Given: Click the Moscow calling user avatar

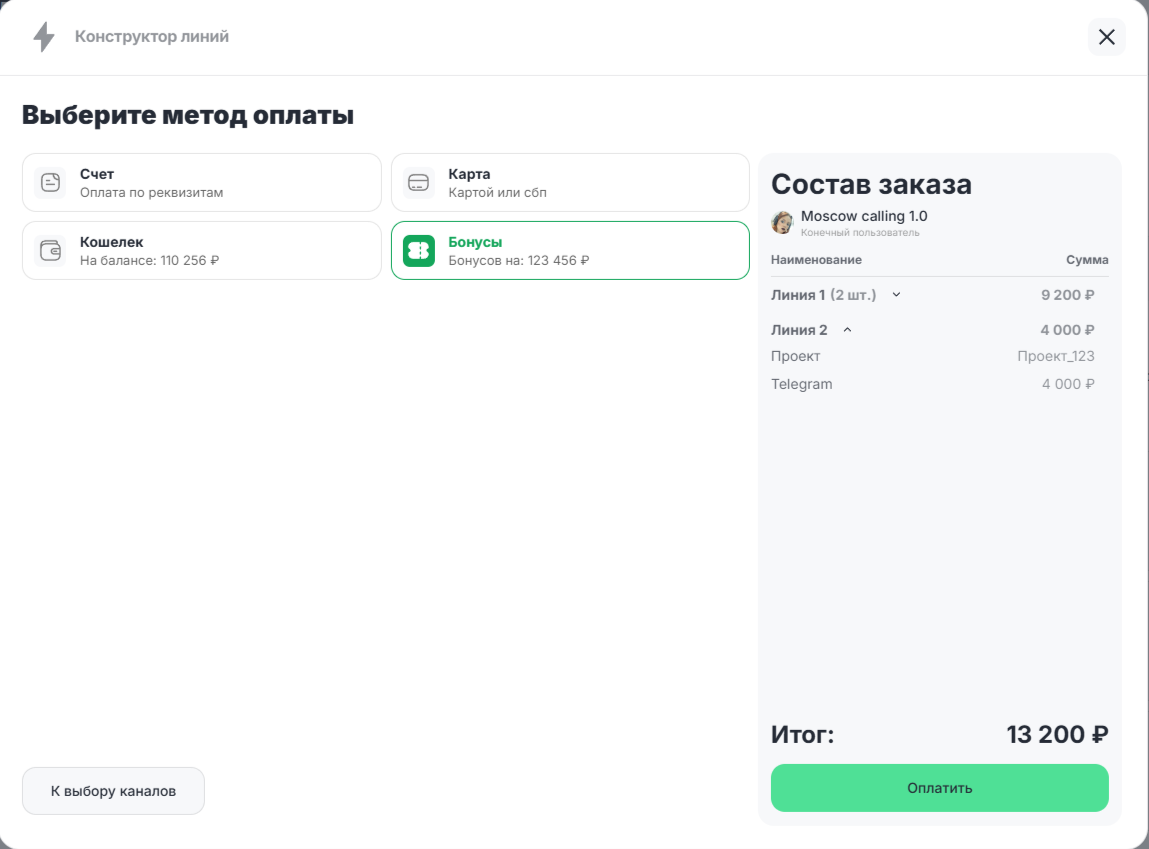Looking at the screenshot, I should pyautogui.click(x=782, y=222).
